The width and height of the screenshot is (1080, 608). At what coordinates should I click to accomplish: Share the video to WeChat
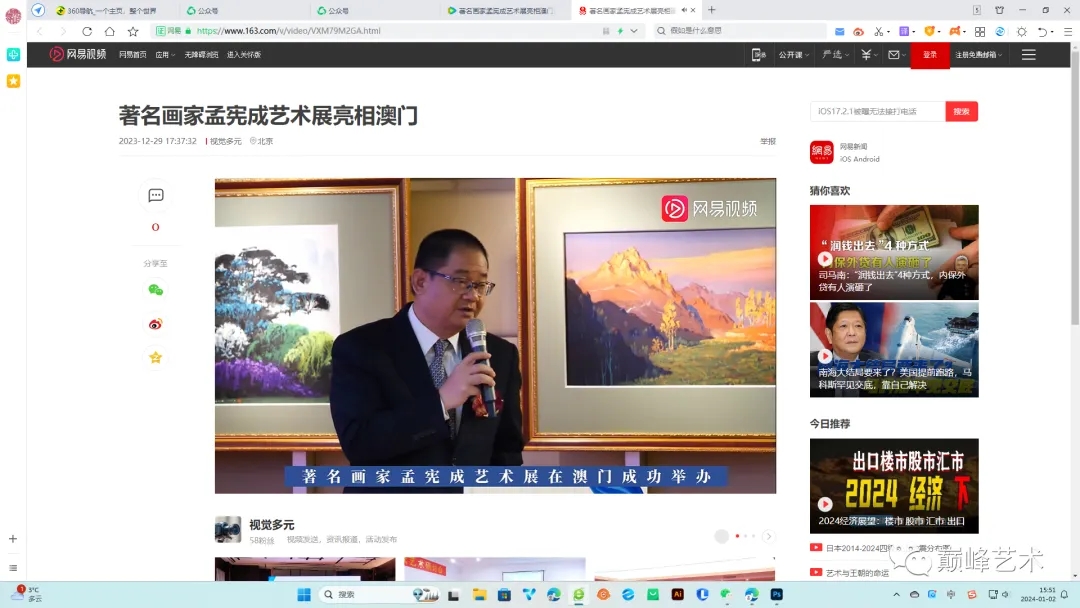[155, 291]
